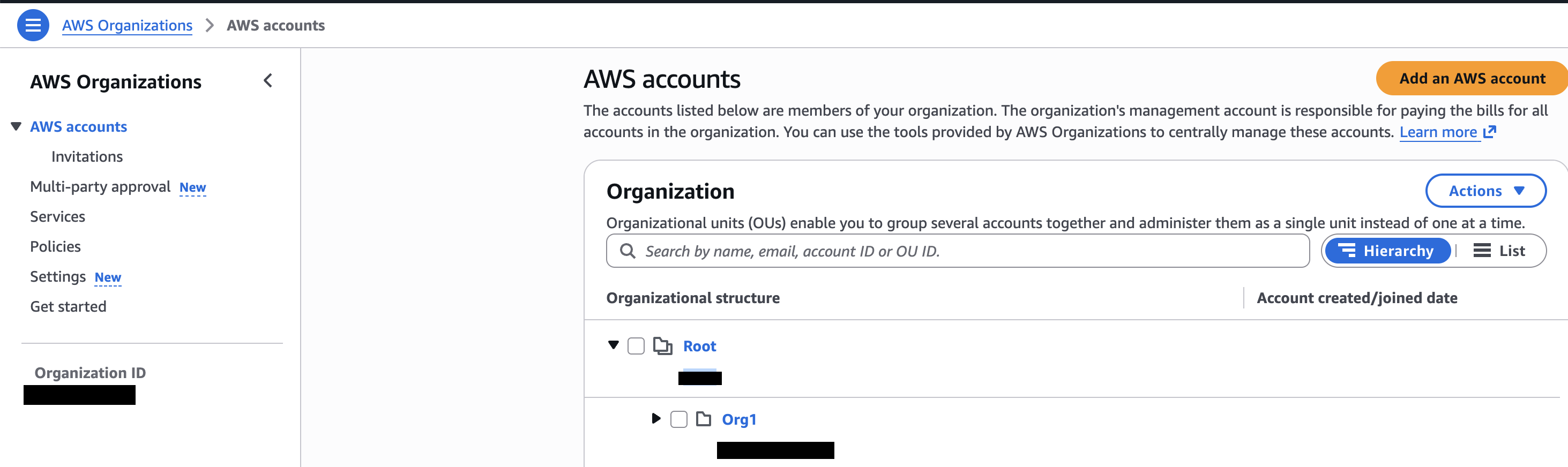Click the AWS accounts breadcrumb text

pos(276,26)
